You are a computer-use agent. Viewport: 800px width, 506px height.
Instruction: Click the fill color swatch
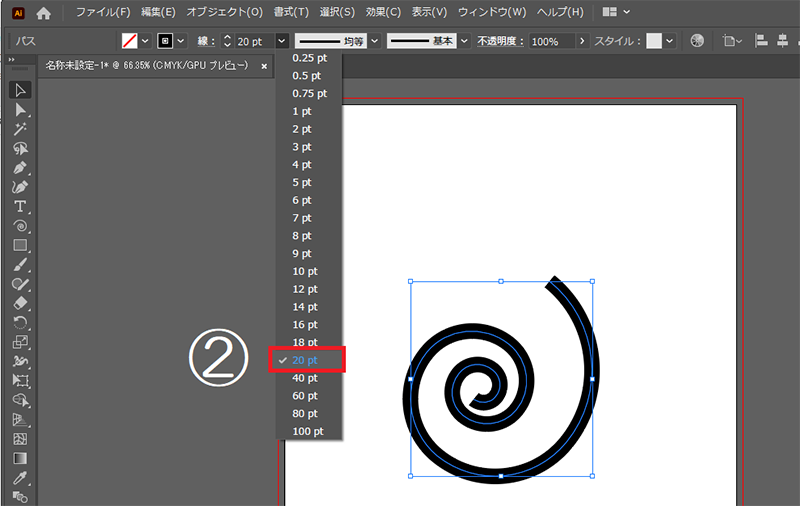point(129,41)
